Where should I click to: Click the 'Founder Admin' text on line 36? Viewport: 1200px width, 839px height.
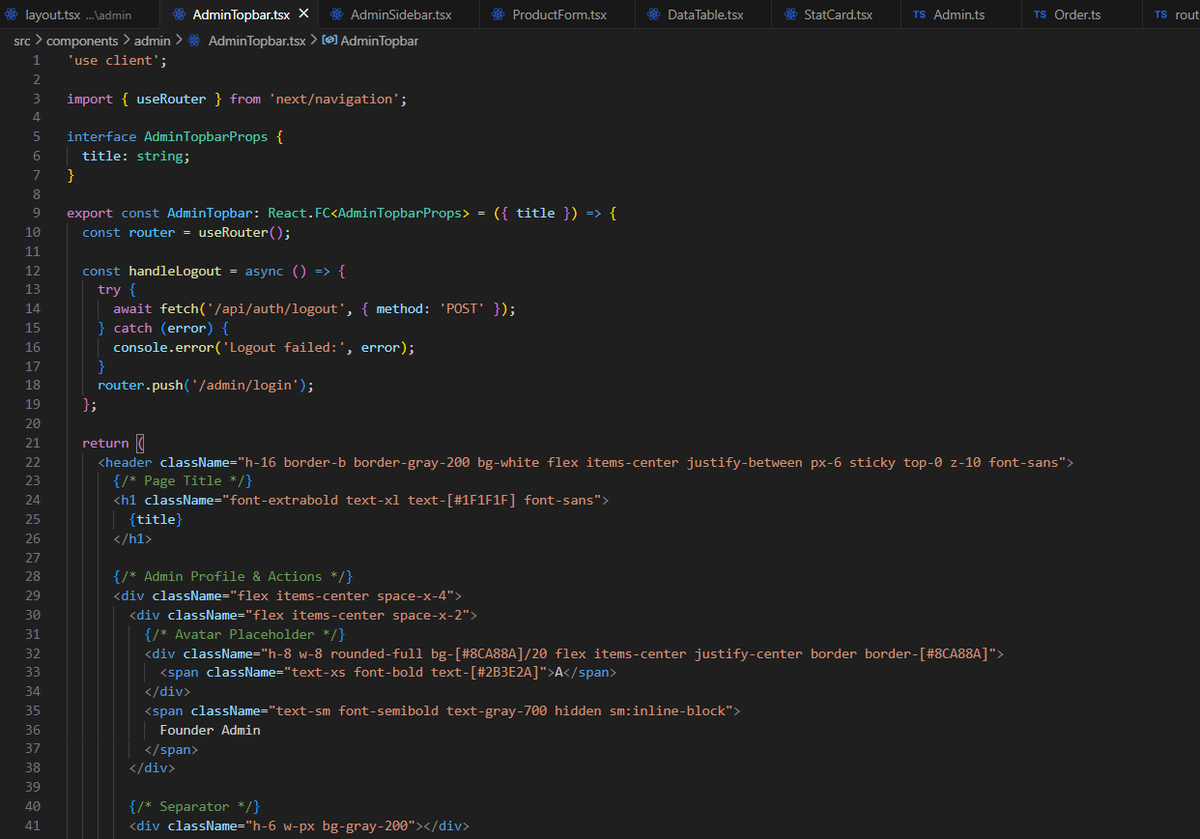click(210, 730)
